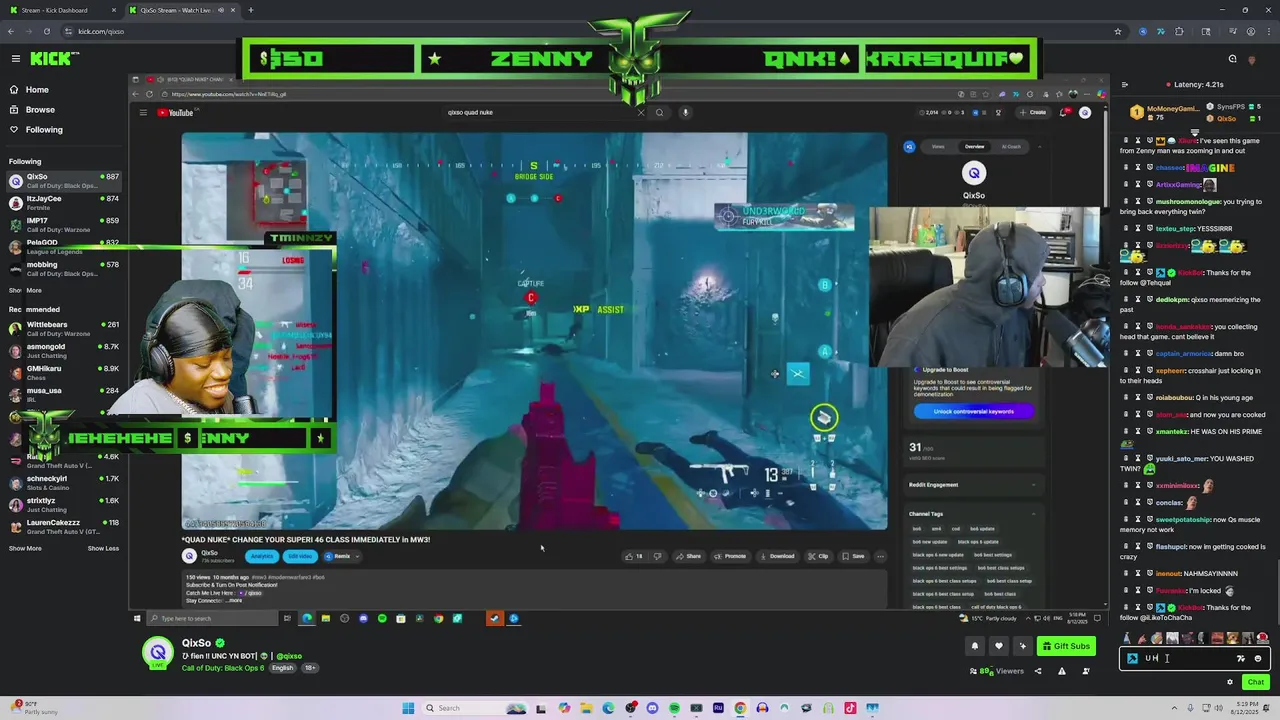The image size is (1280, 720).
Task: Open asmongold recommended channel
Action: tap(63, 351)
